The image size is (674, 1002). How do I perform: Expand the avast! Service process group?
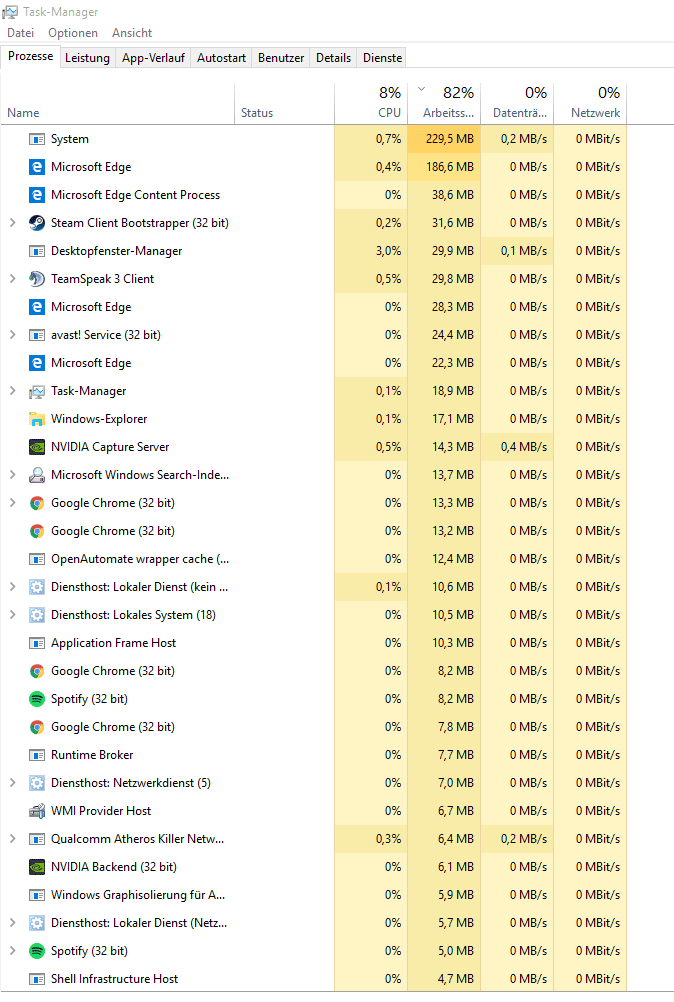click(x=12, y=335)
